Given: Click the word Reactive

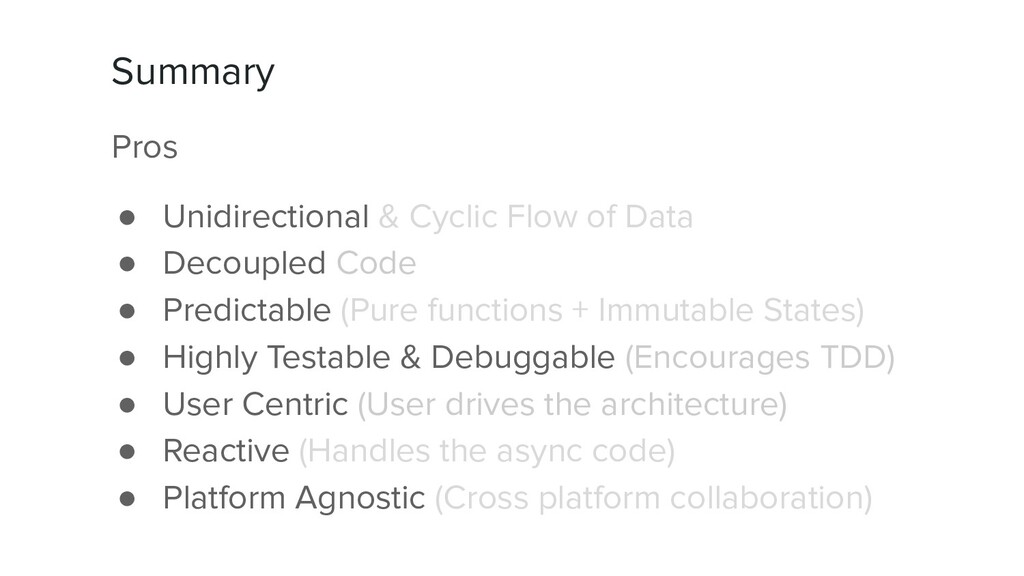Looking at the screenshot, I should click(226, 451).
